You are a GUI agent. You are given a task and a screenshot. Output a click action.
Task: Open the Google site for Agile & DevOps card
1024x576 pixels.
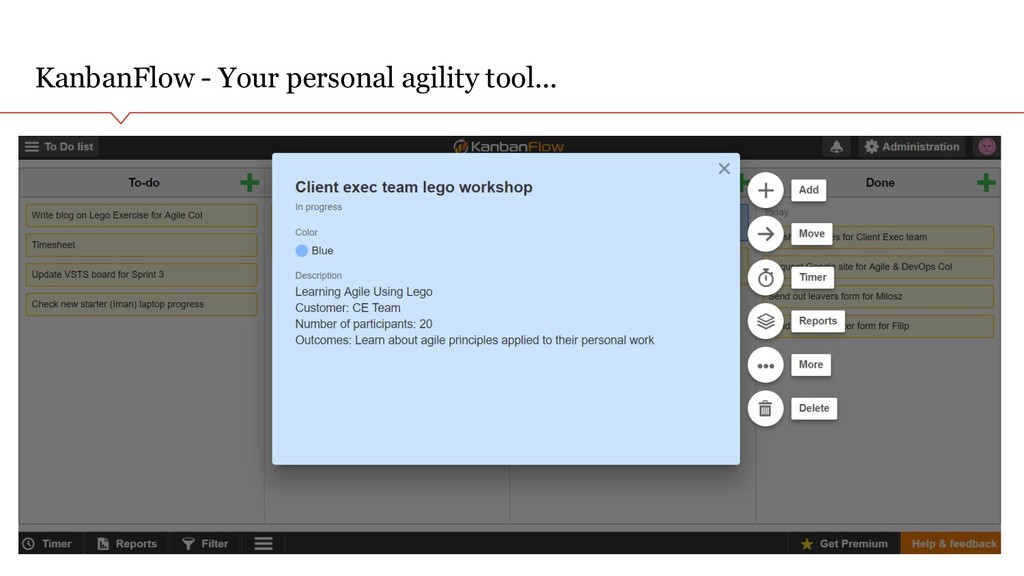click(878, 267)
